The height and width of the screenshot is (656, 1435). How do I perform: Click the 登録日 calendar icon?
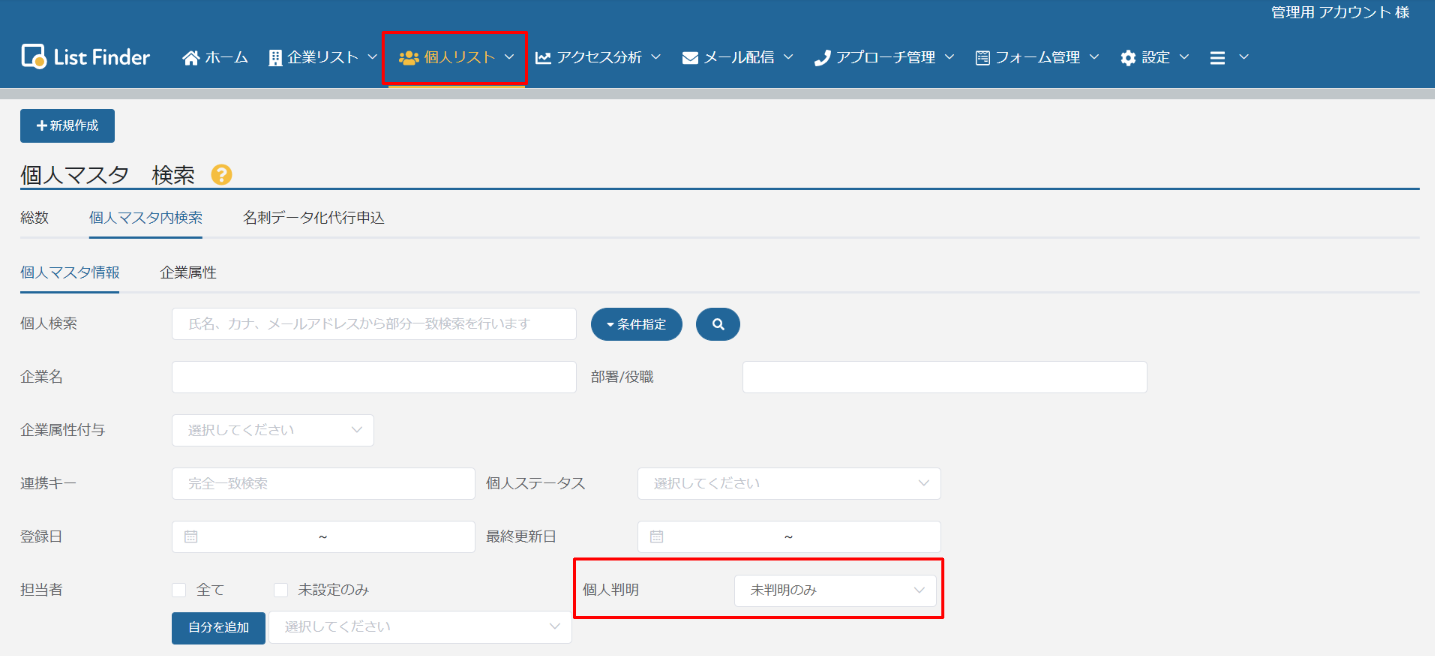pyautogui.click(x=191, y=537)
